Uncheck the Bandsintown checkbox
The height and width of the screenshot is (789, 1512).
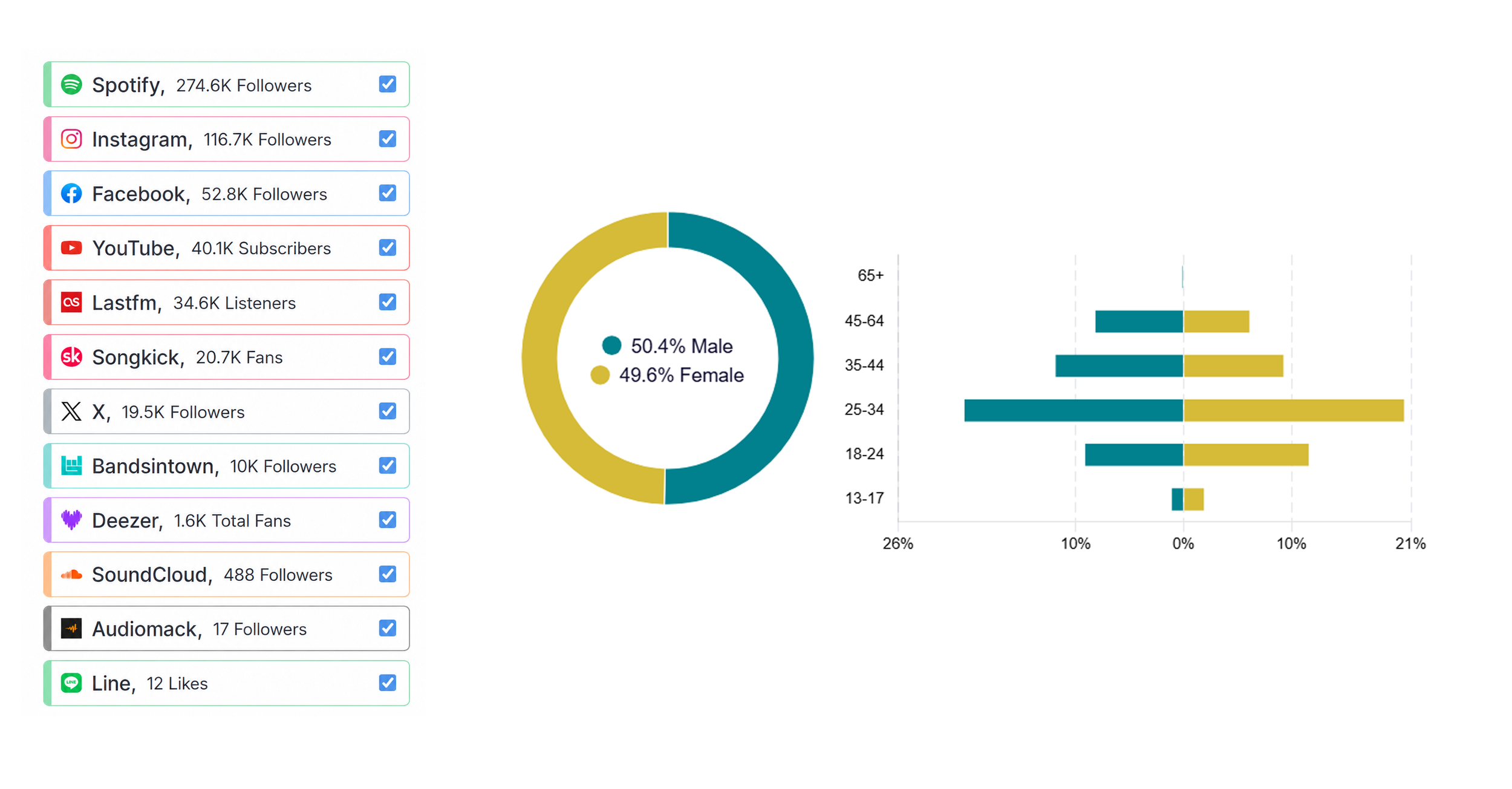tap(388, 465)
